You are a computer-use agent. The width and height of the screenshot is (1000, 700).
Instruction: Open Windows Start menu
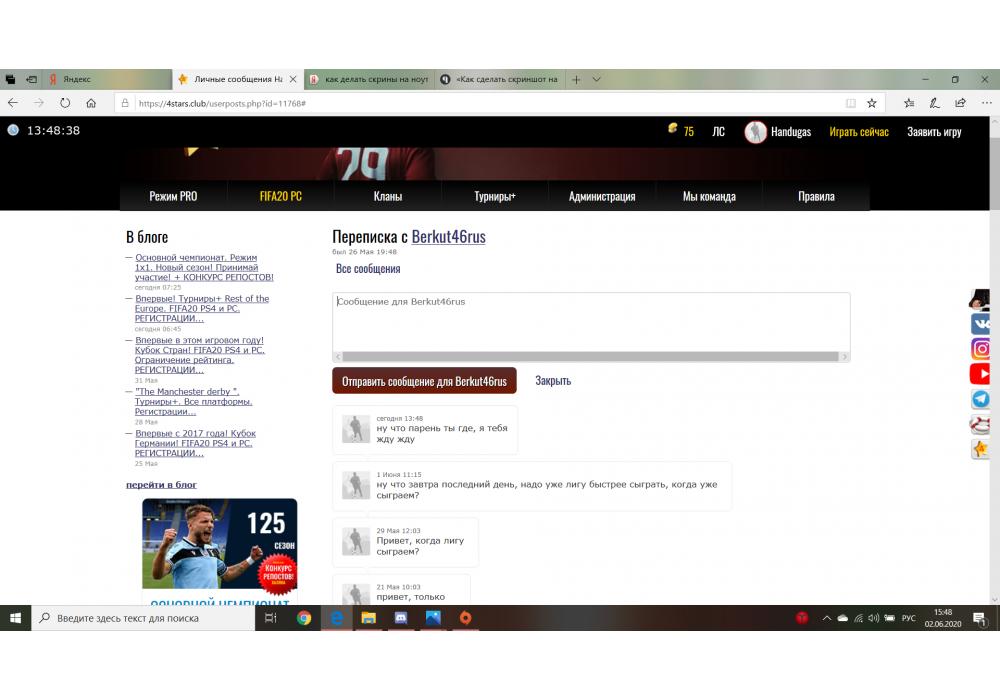pyautogui.click(x=15, y=618)
